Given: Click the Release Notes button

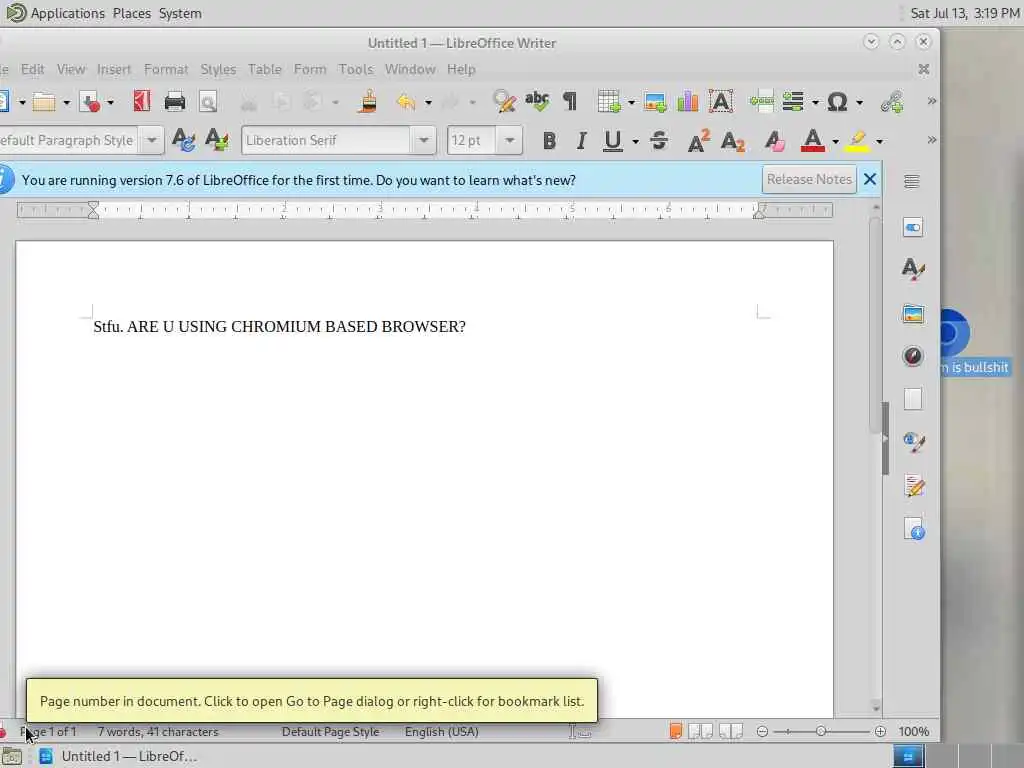Looking at the screenshot, I should click(809, 180).
